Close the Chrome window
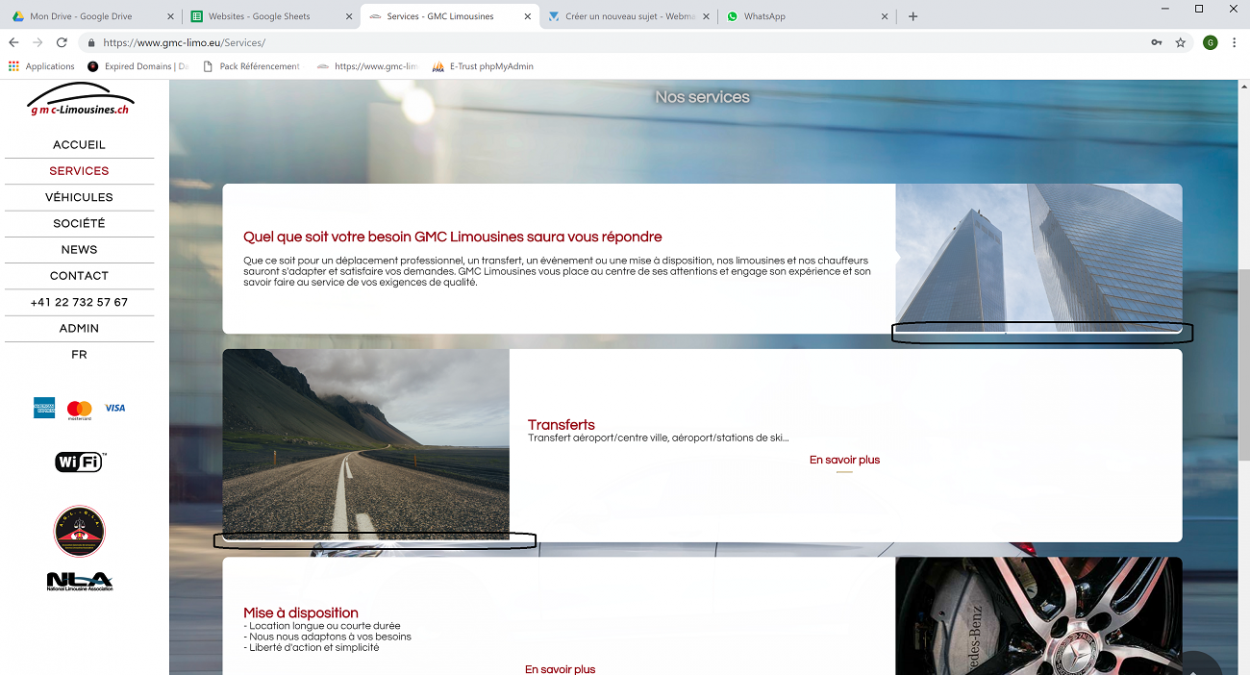Viewport: 1250px width, 675px height. pos(1233,9)
